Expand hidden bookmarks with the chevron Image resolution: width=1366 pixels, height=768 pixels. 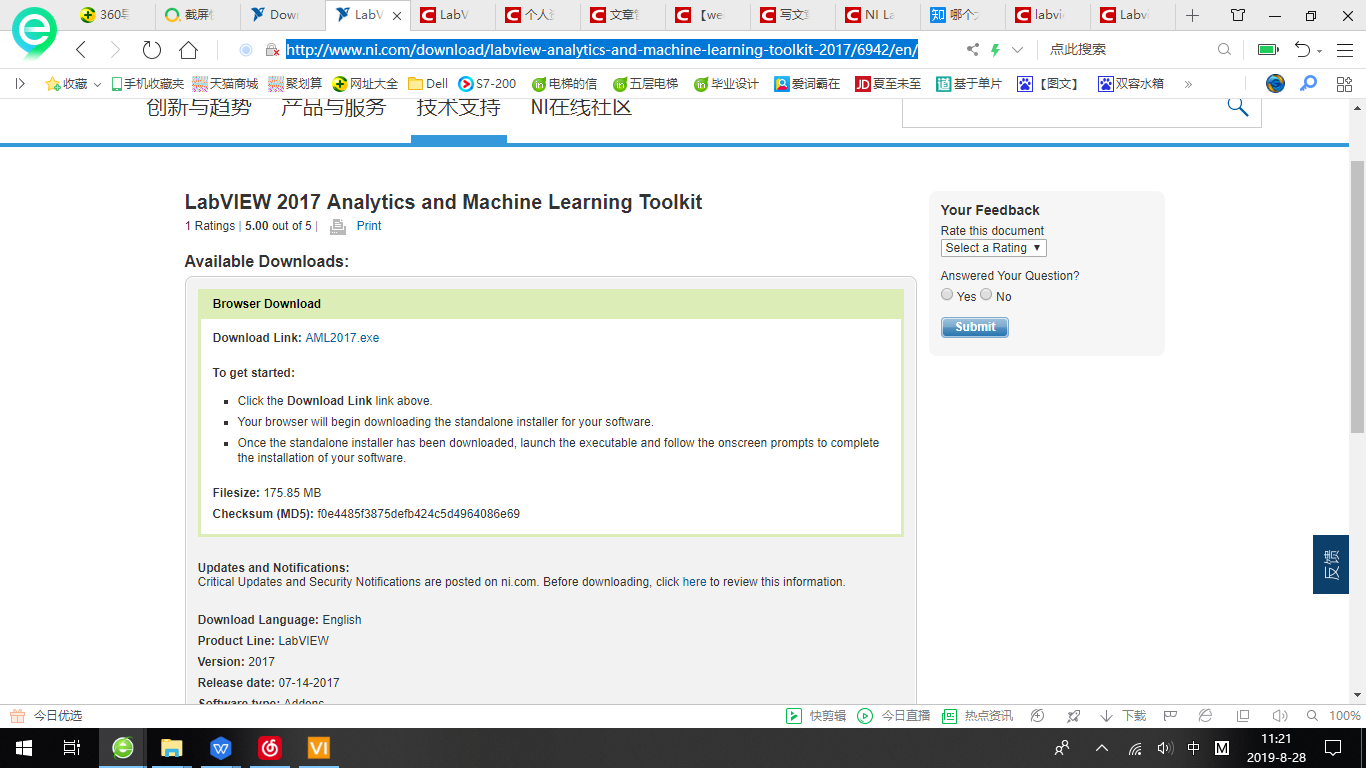point(1188,84)
